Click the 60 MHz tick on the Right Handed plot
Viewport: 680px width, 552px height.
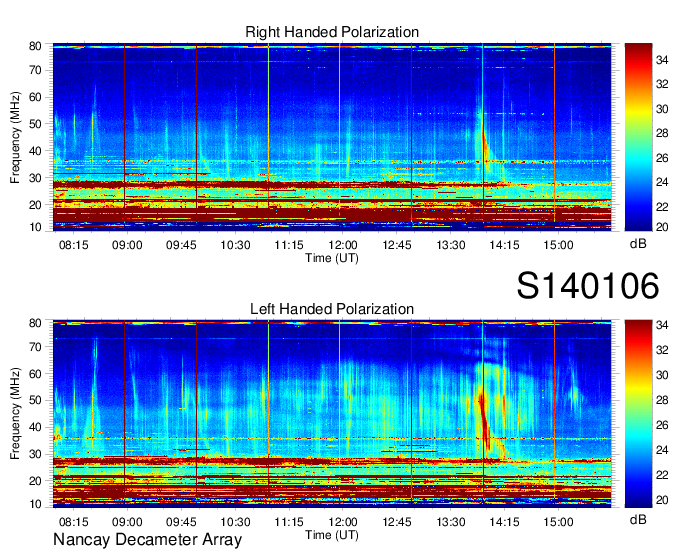[x=35, y=97]
